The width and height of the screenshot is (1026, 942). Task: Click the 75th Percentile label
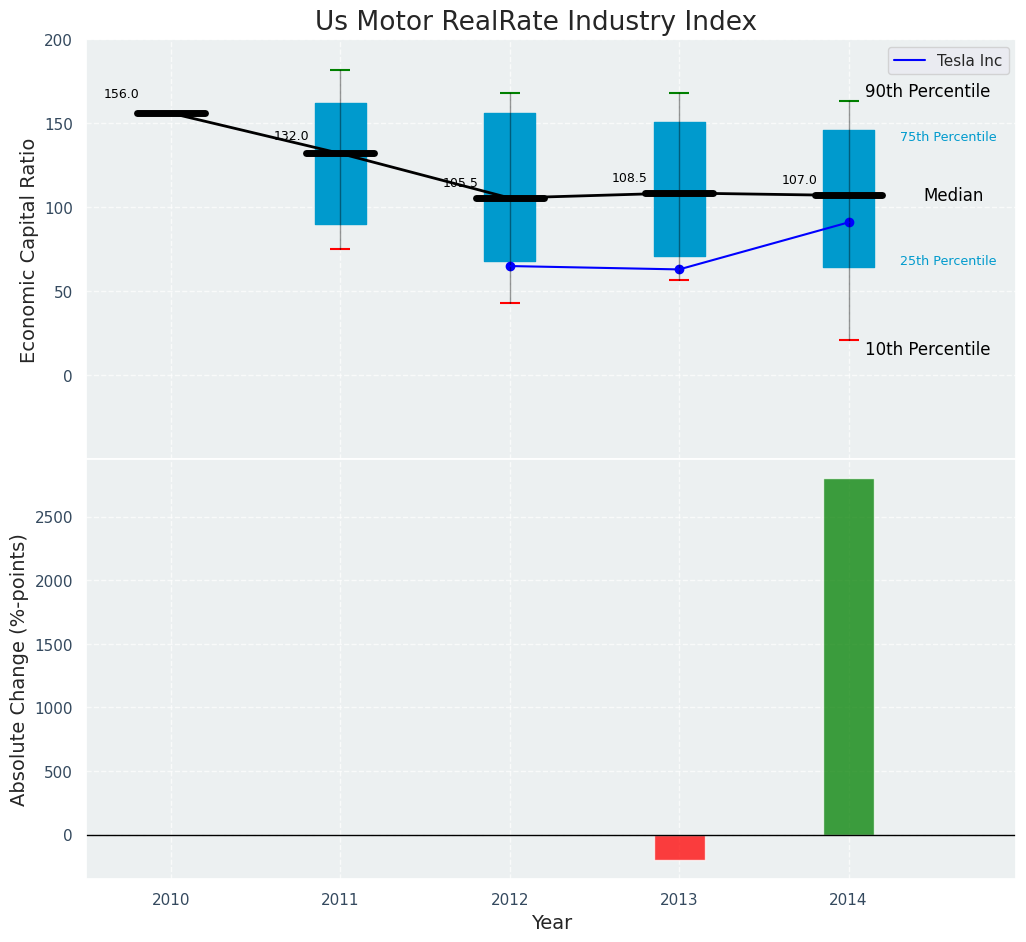[x=947, y=137]
